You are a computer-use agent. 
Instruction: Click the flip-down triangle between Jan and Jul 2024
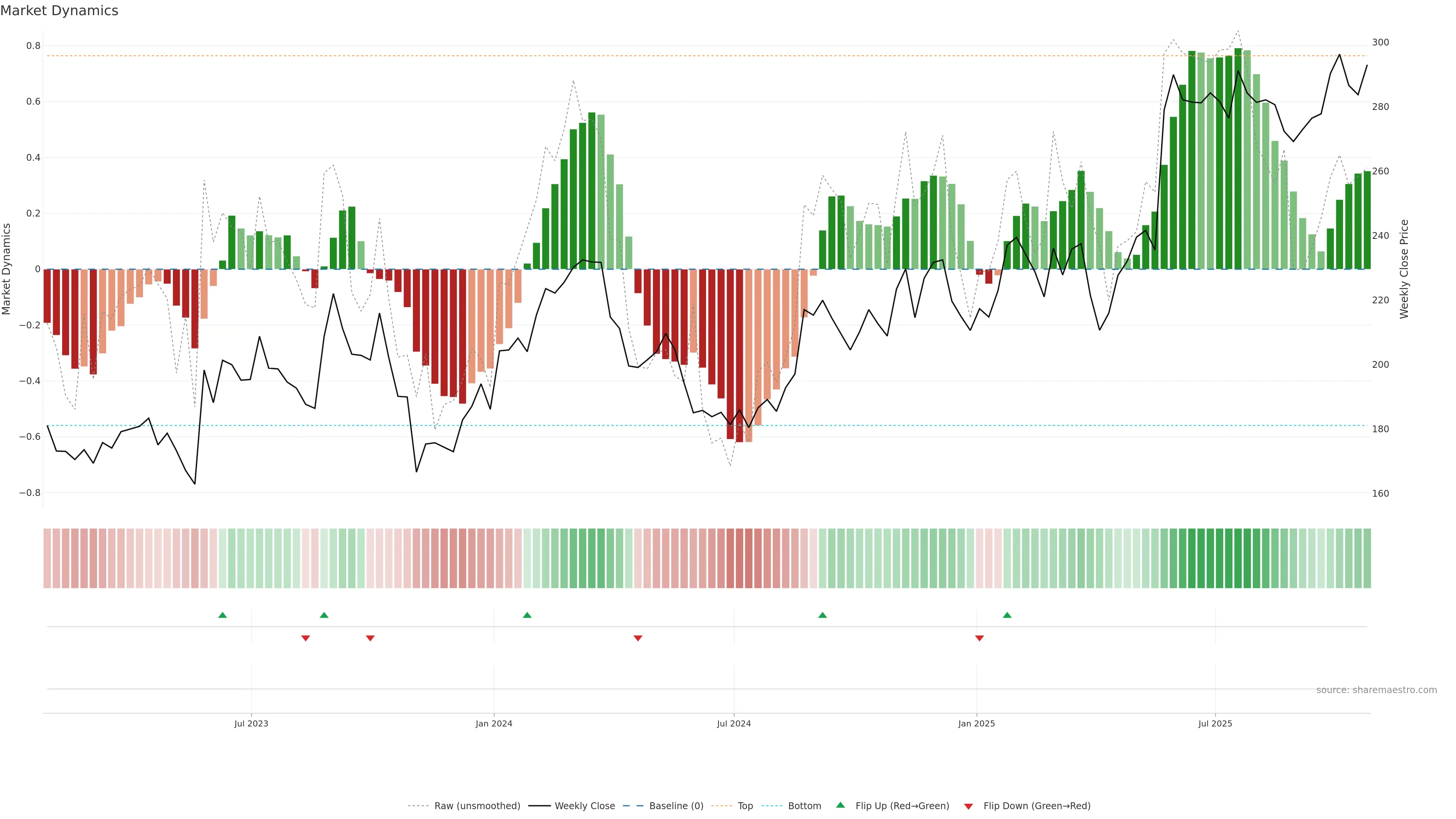click(x=638, y=638)
